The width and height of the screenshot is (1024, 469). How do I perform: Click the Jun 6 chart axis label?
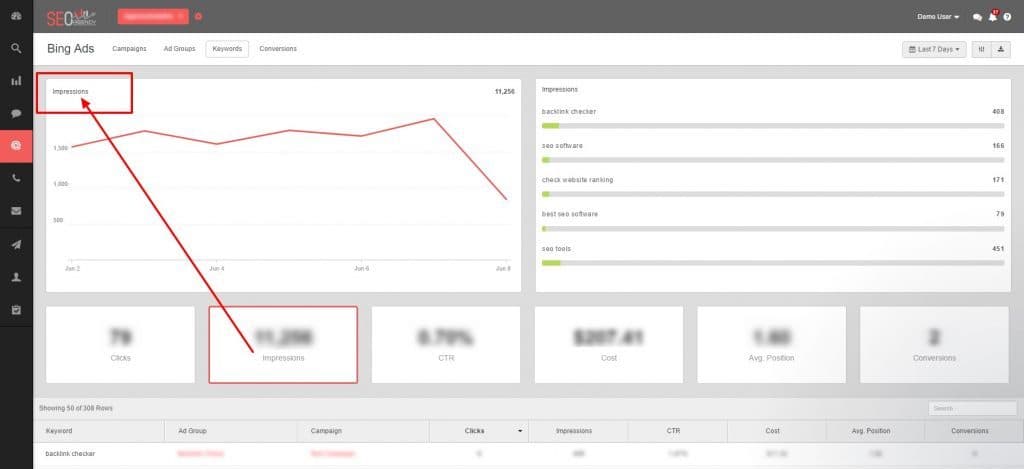(x=362, y=268)
